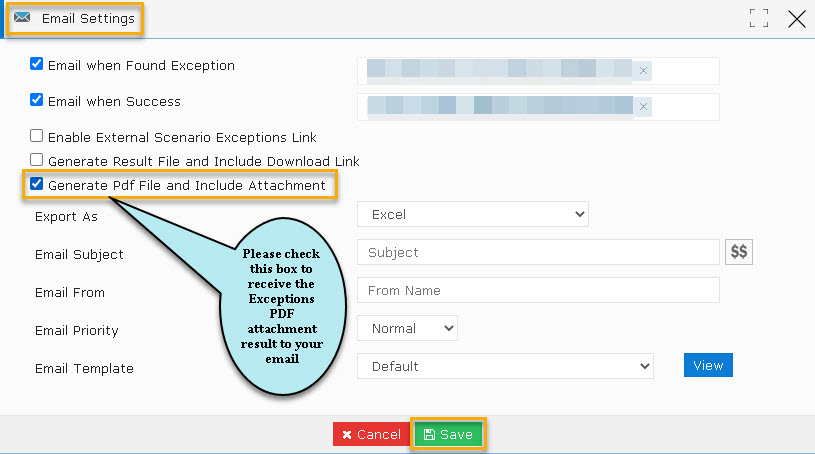
Task: Uncheck Generate Pdf File and Include Attachment
Action: tap(36, 184)
